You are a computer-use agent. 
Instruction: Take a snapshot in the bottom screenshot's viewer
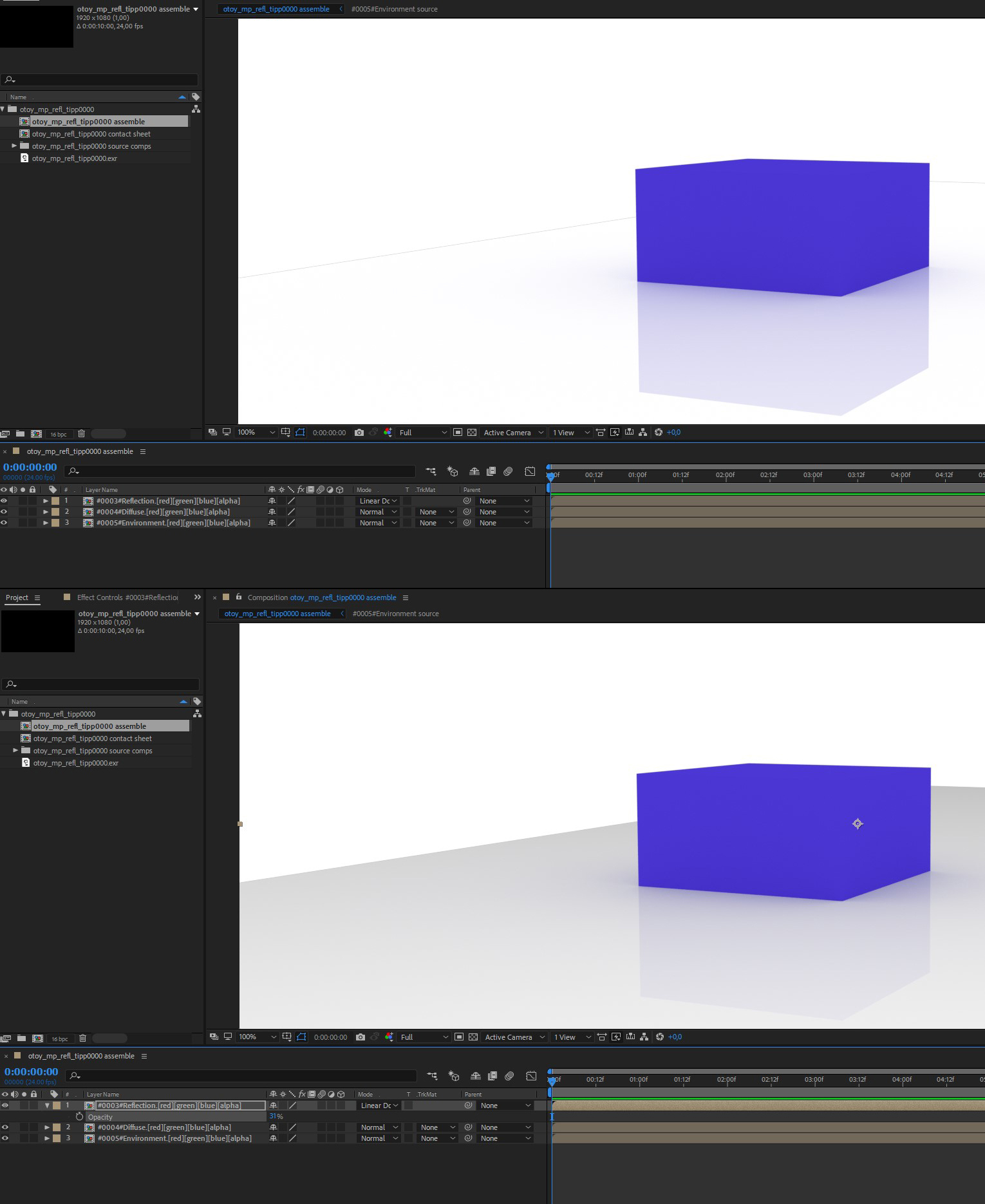361,1037
